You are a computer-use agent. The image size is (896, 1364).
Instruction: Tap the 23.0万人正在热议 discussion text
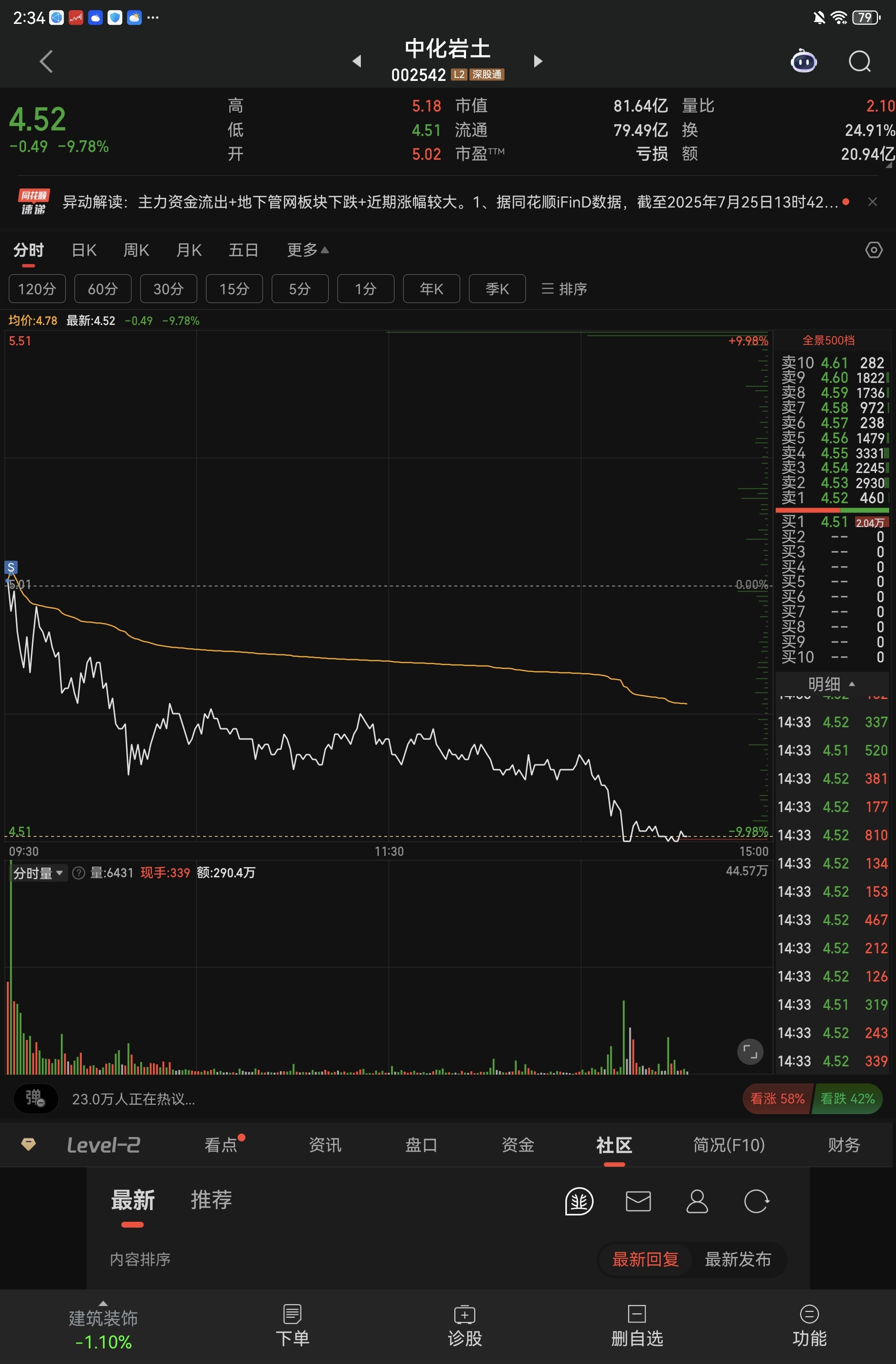(133, 1099)
